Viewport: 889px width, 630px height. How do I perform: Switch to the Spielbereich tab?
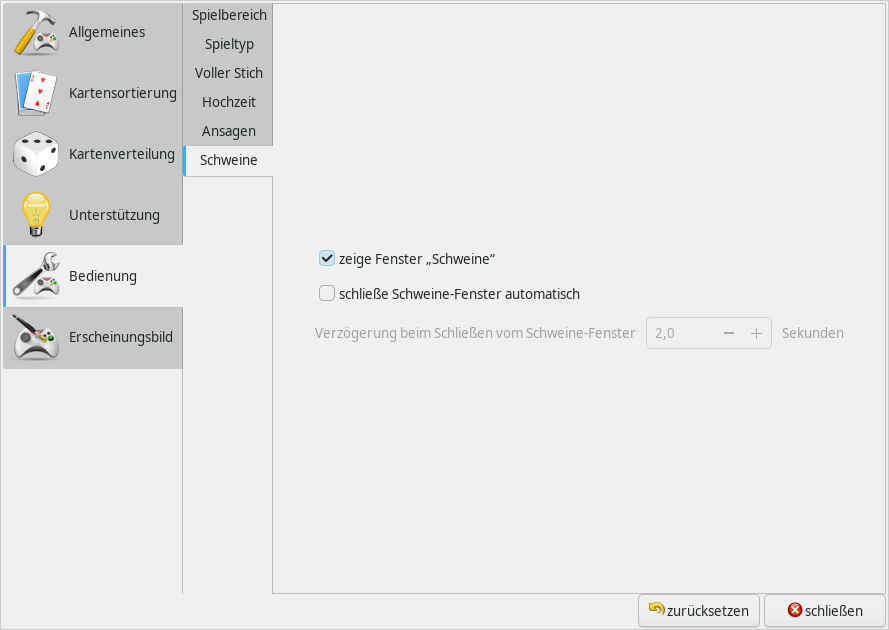tap(229, 16)
